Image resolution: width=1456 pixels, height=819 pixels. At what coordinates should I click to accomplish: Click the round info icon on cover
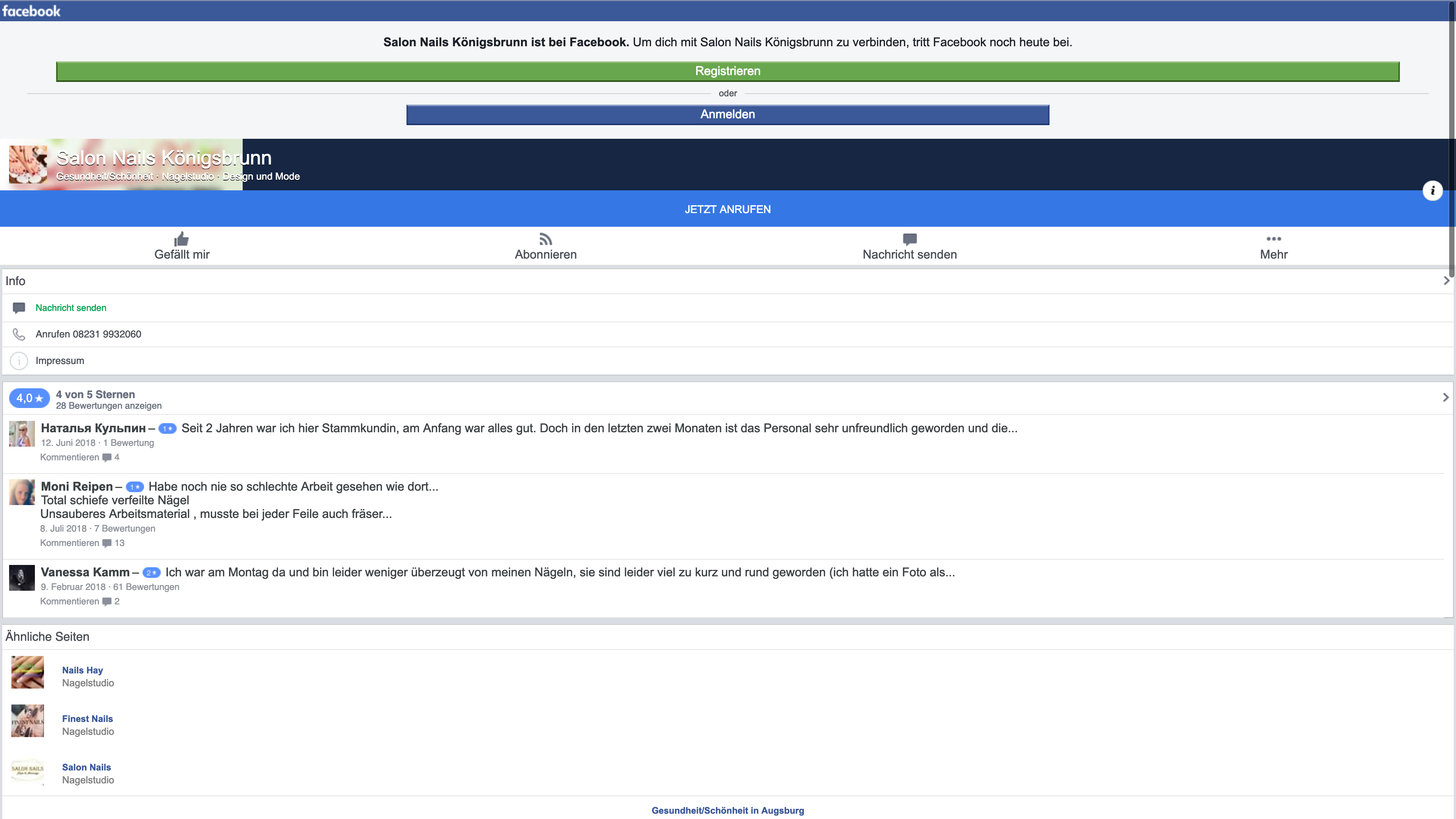tap(1432, 190)
